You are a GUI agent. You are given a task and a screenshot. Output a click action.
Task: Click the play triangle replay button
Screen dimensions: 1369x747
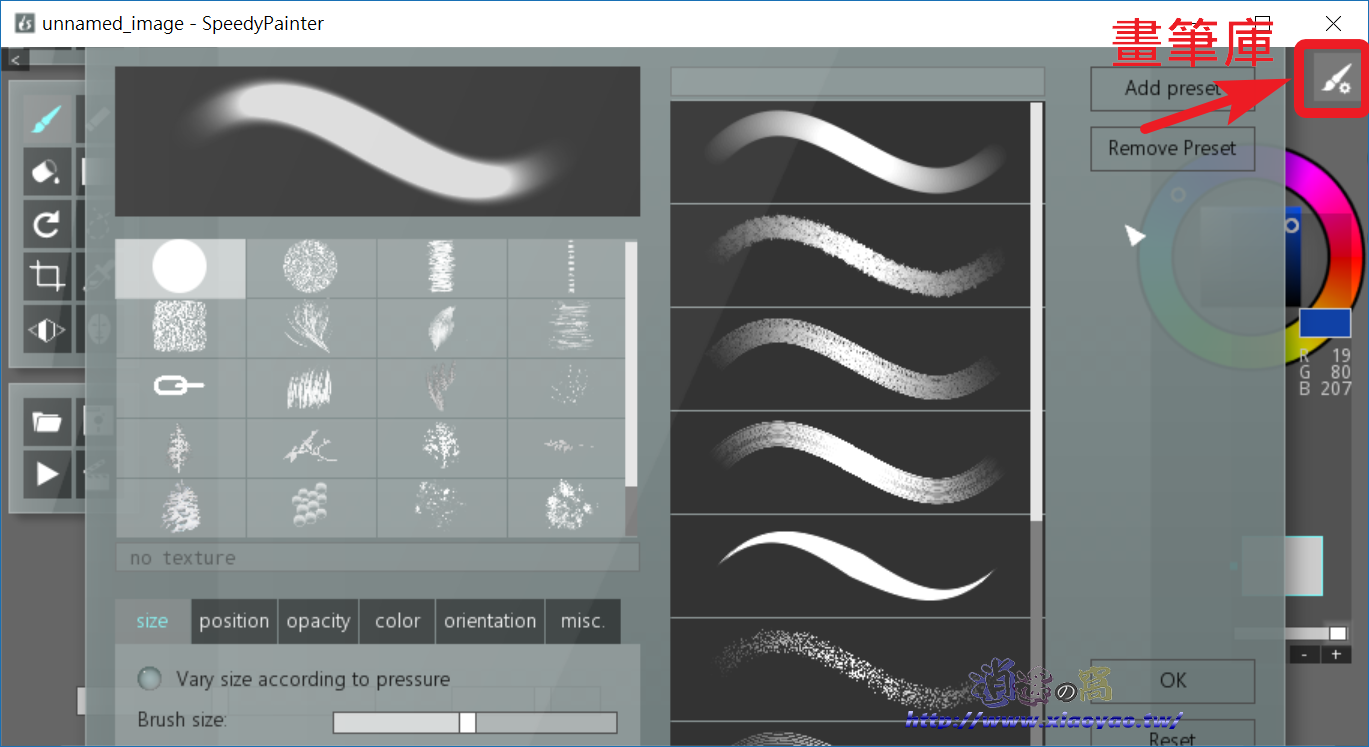pos(46,473)
